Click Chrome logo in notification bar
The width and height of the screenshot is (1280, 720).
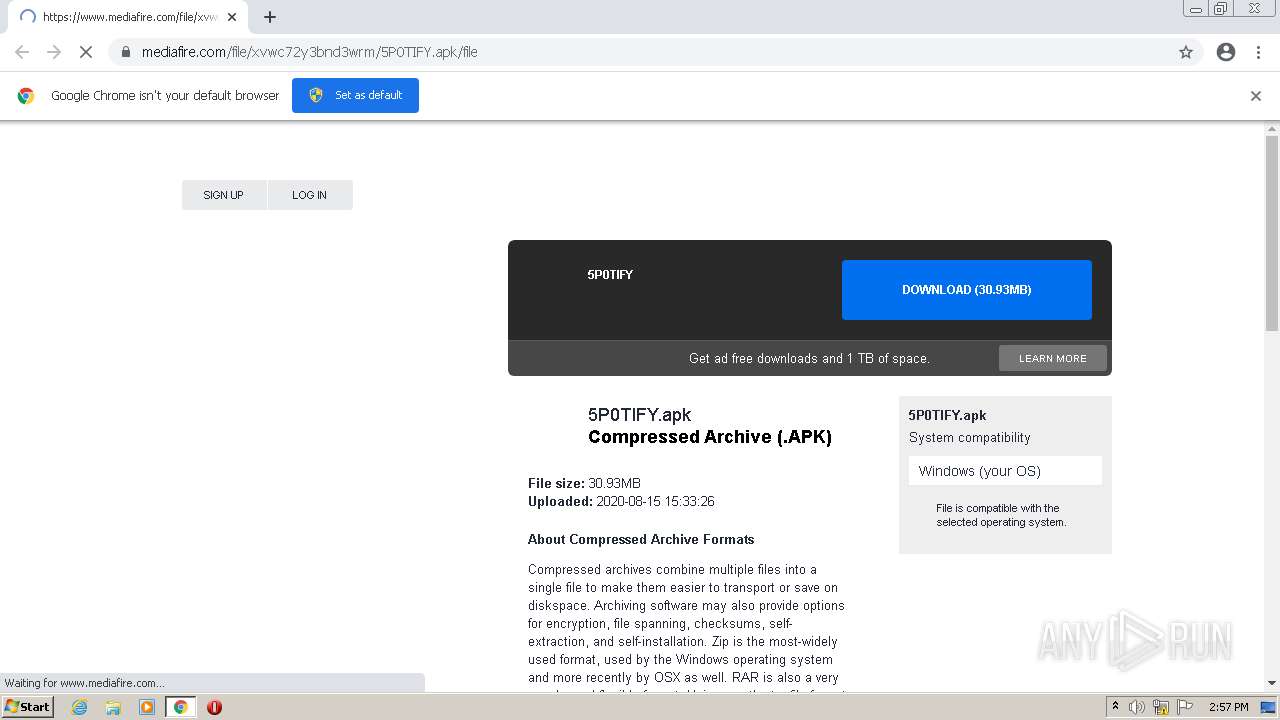26,96
